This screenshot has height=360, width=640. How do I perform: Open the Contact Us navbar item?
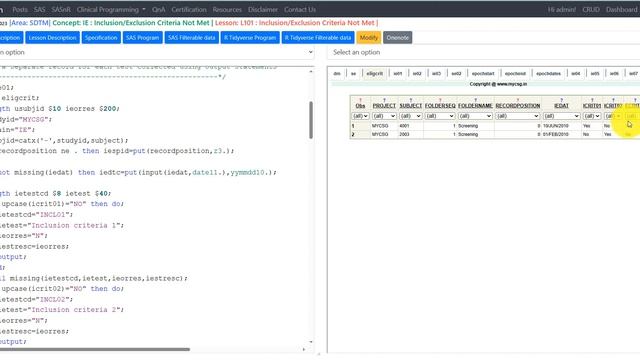[300, 9]
